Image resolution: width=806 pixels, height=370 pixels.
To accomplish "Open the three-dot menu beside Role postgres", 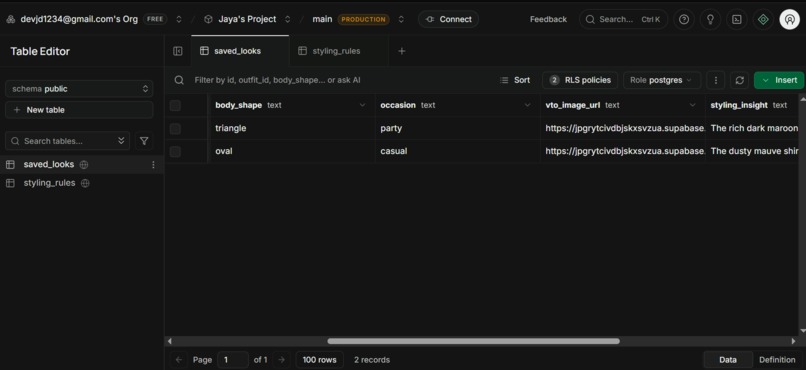I will click(x=716, y=80).
